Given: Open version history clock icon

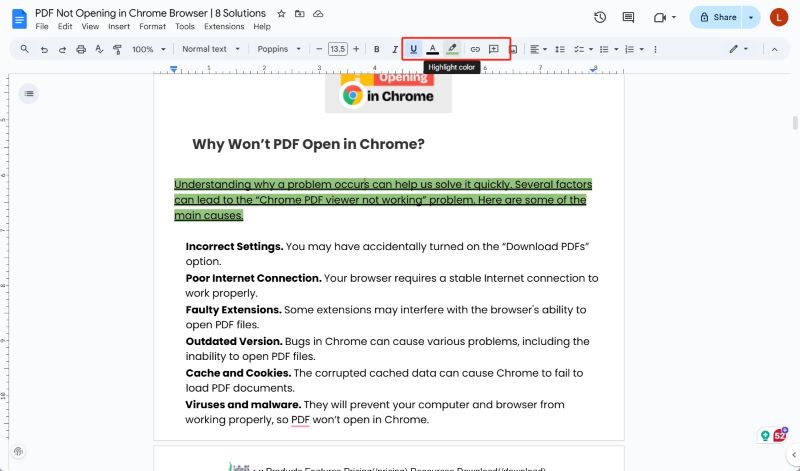Looking at the screenshot, I should (x=600, y=17).
